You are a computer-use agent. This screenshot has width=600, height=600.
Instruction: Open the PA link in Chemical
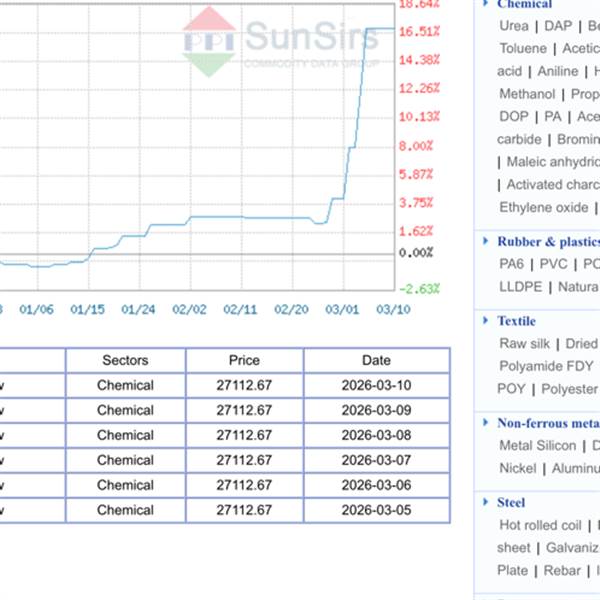coord(553,116)
